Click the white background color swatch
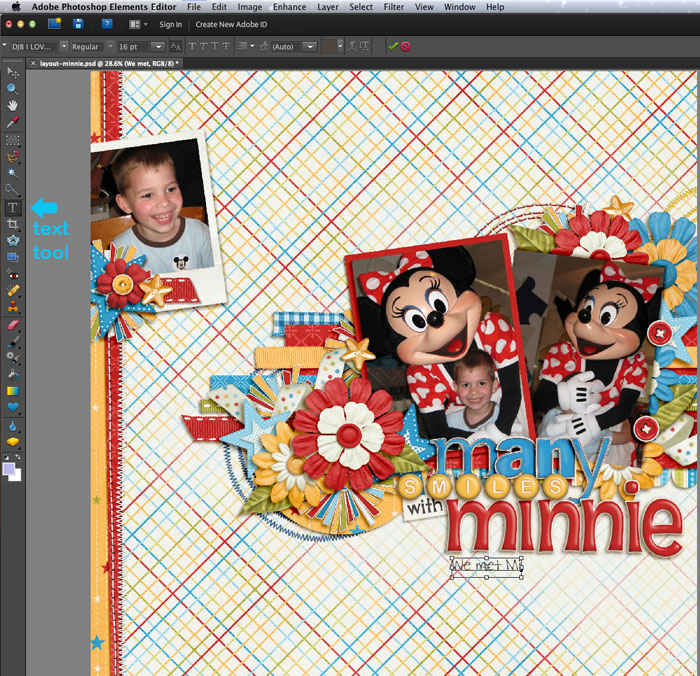Screen dimensions: 700x676 (x=17, y=477)
